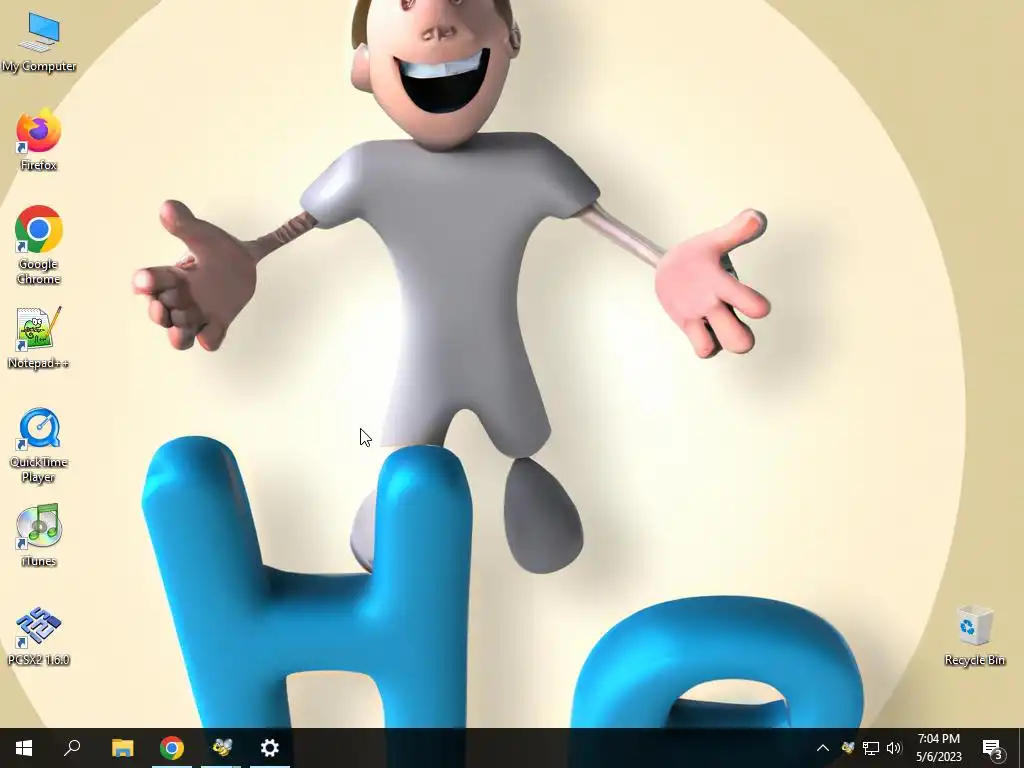Open taskbar search magnifier

72,748
